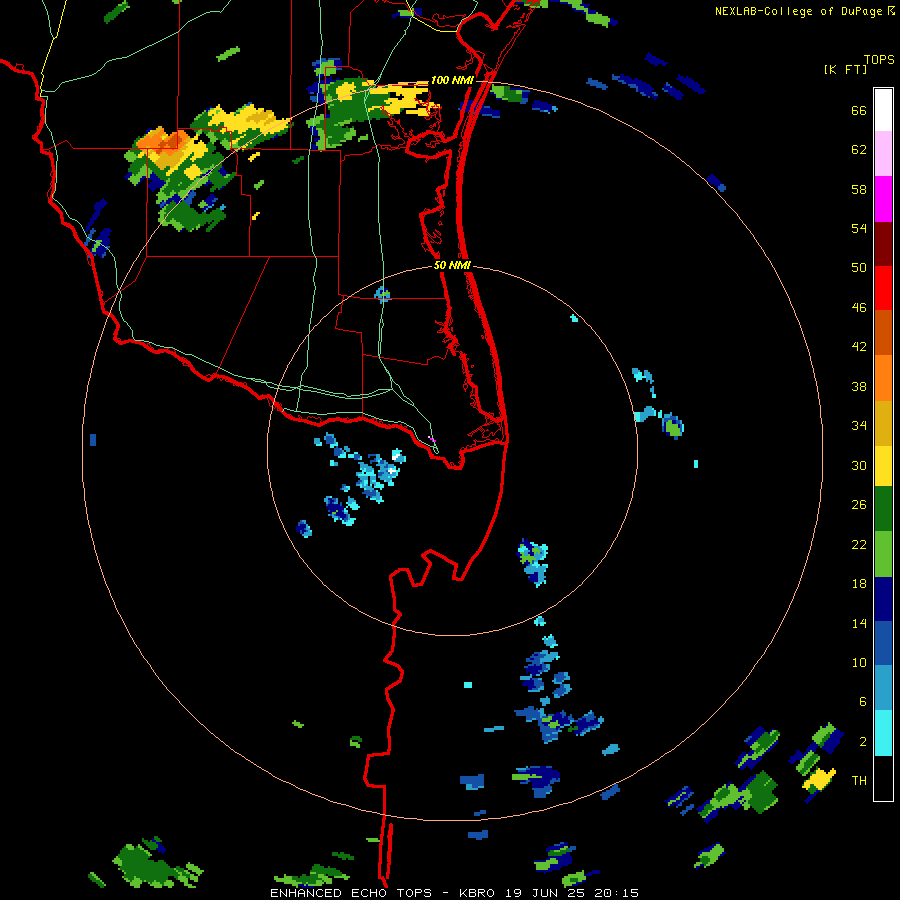This screenshot has width=900, height=900.
Task: Click the "TH" legend label
Action: click(x=859, y=781)
